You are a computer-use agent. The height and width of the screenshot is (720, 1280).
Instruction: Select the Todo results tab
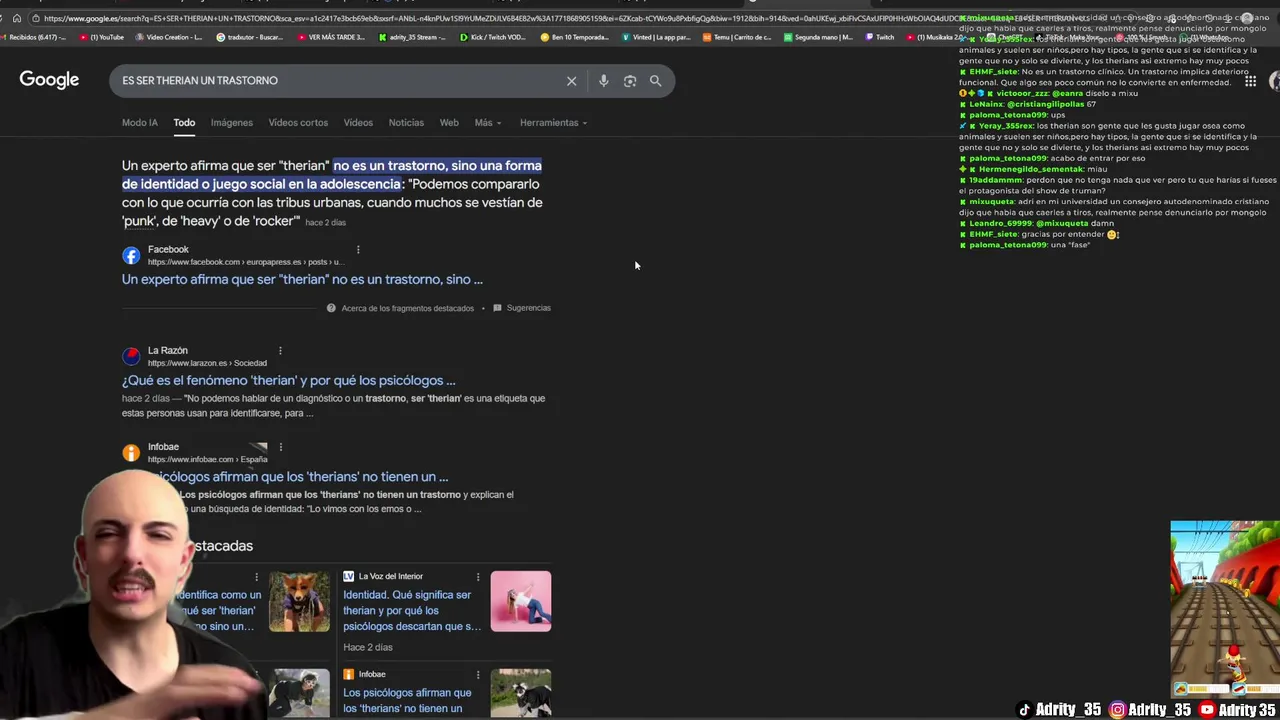click(184, 123)
